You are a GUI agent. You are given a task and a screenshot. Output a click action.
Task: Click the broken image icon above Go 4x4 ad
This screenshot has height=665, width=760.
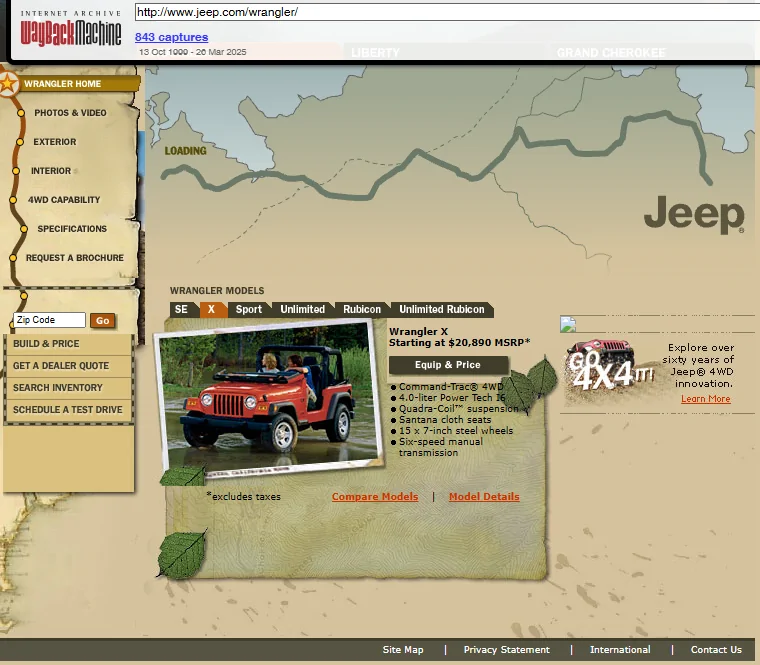coord(568,324)
